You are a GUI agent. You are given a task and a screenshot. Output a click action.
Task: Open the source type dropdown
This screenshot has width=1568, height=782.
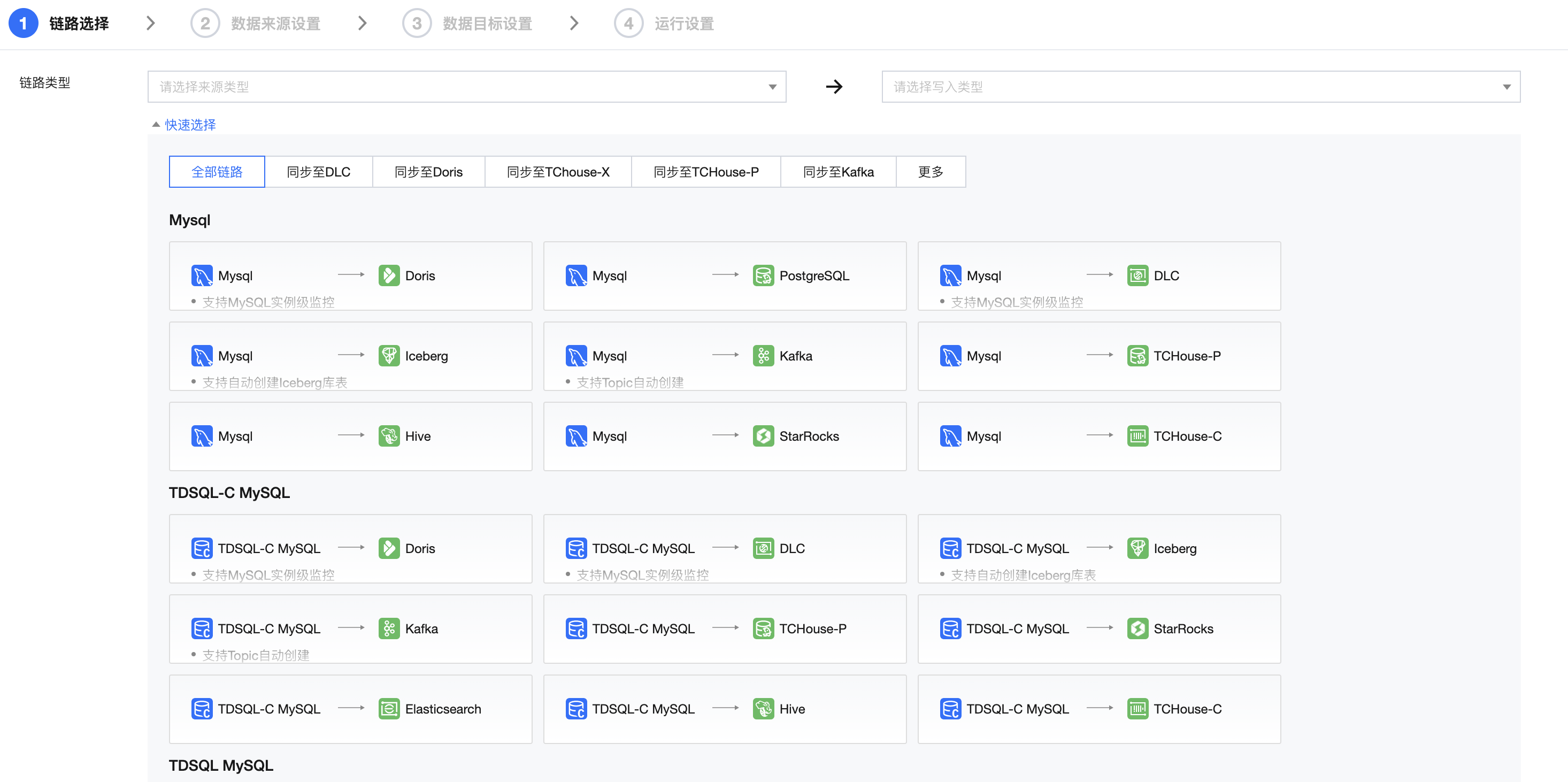point(466,87)
